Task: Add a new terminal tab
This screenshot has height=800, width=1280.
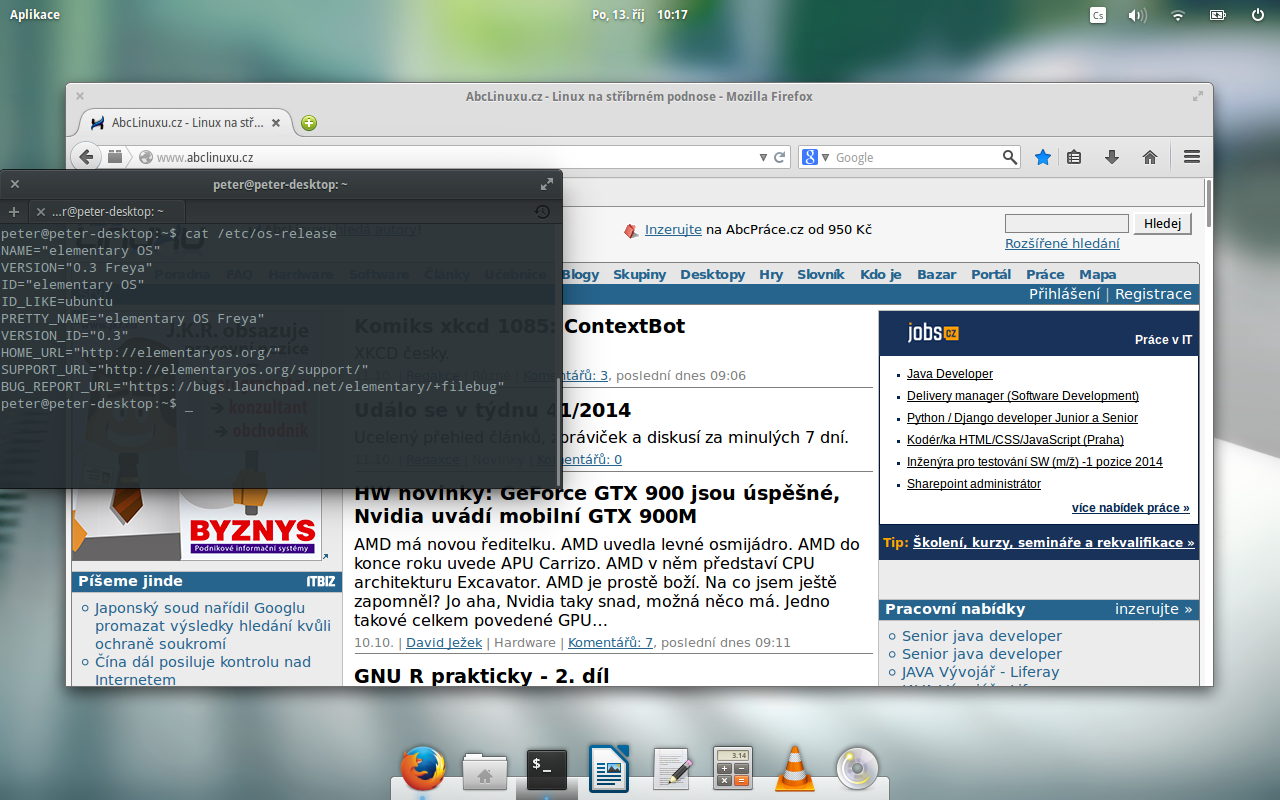Action: pyautogui.click(x=14, y=211)
